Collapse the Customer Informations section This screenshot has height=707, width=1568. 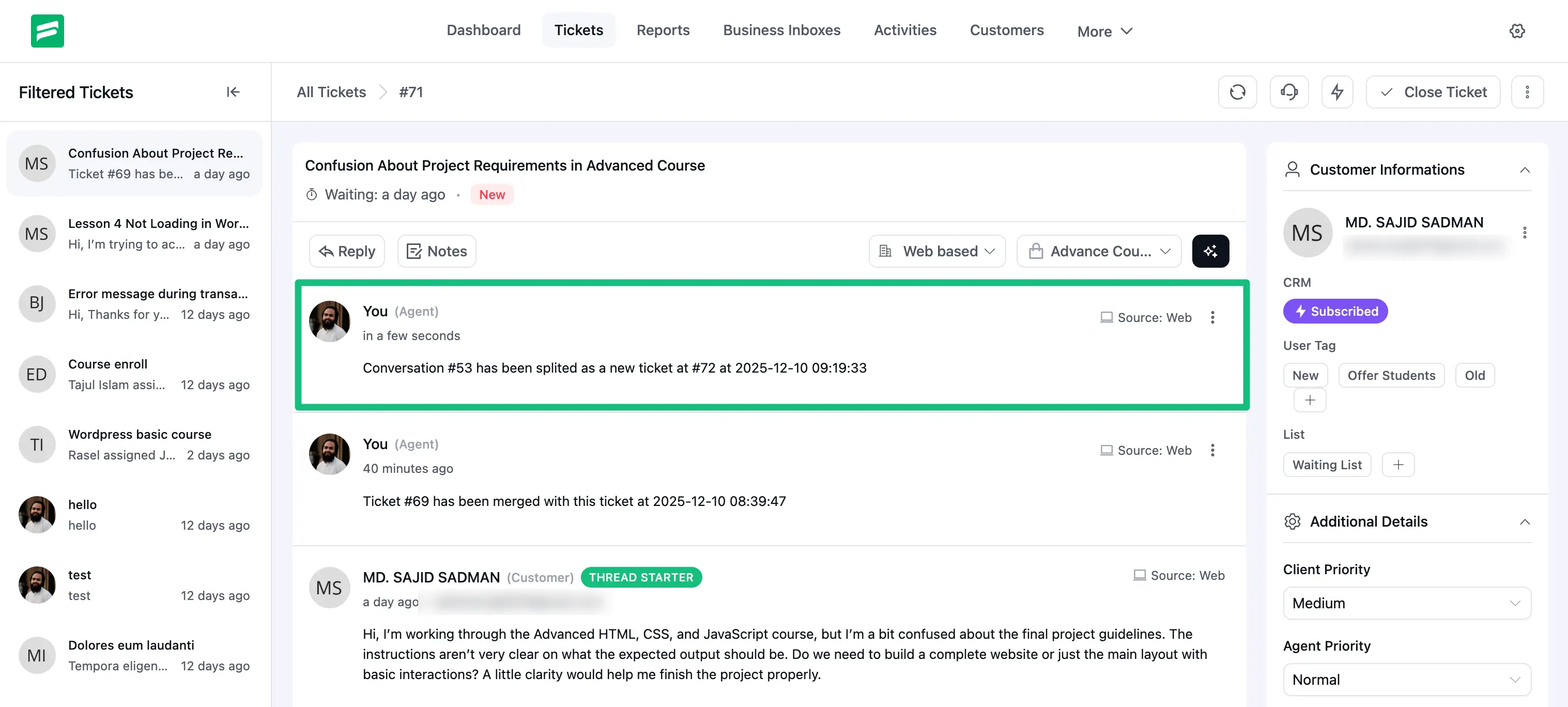pyautogui.click(x=1524, y=170)
